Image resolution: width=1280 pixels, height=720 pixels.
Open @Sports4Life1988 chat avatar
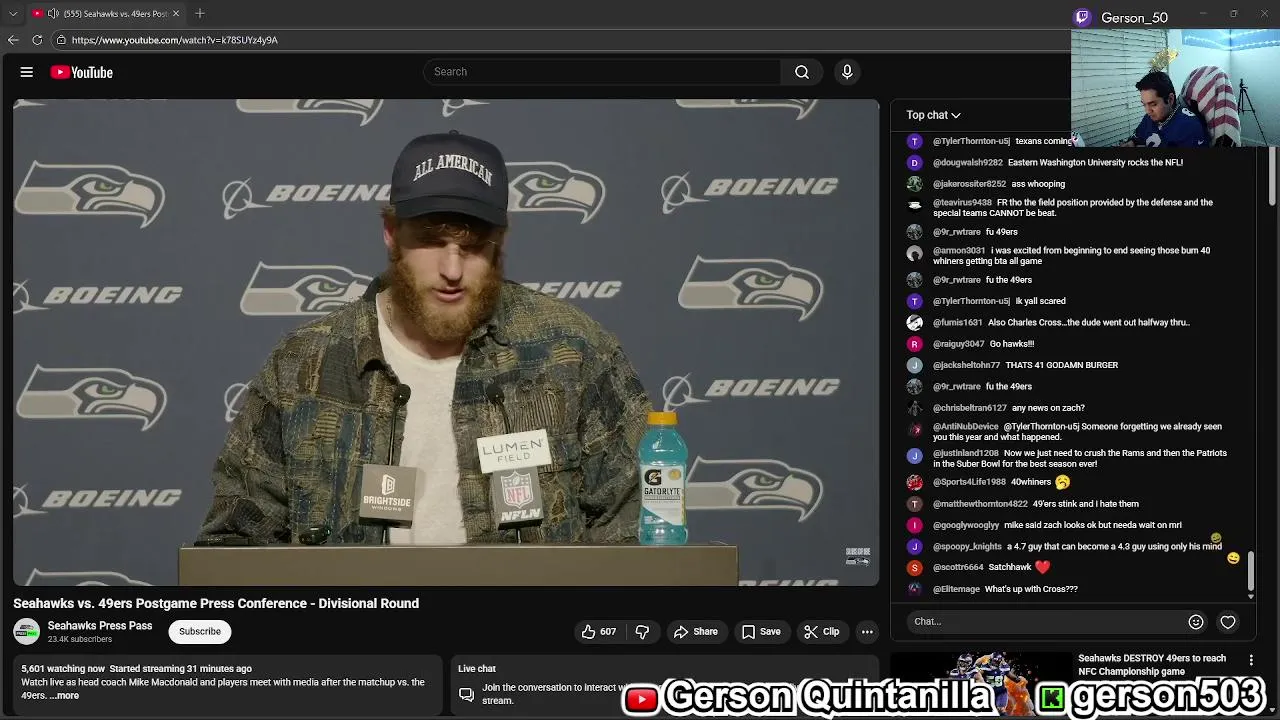[914, 482]
